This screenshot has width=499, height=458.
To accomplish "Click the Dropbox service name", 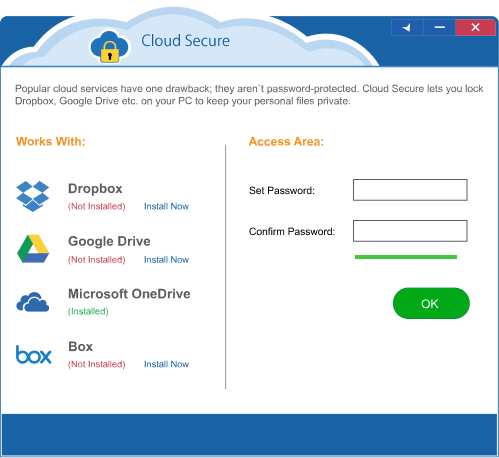I will tap(95, 189).
